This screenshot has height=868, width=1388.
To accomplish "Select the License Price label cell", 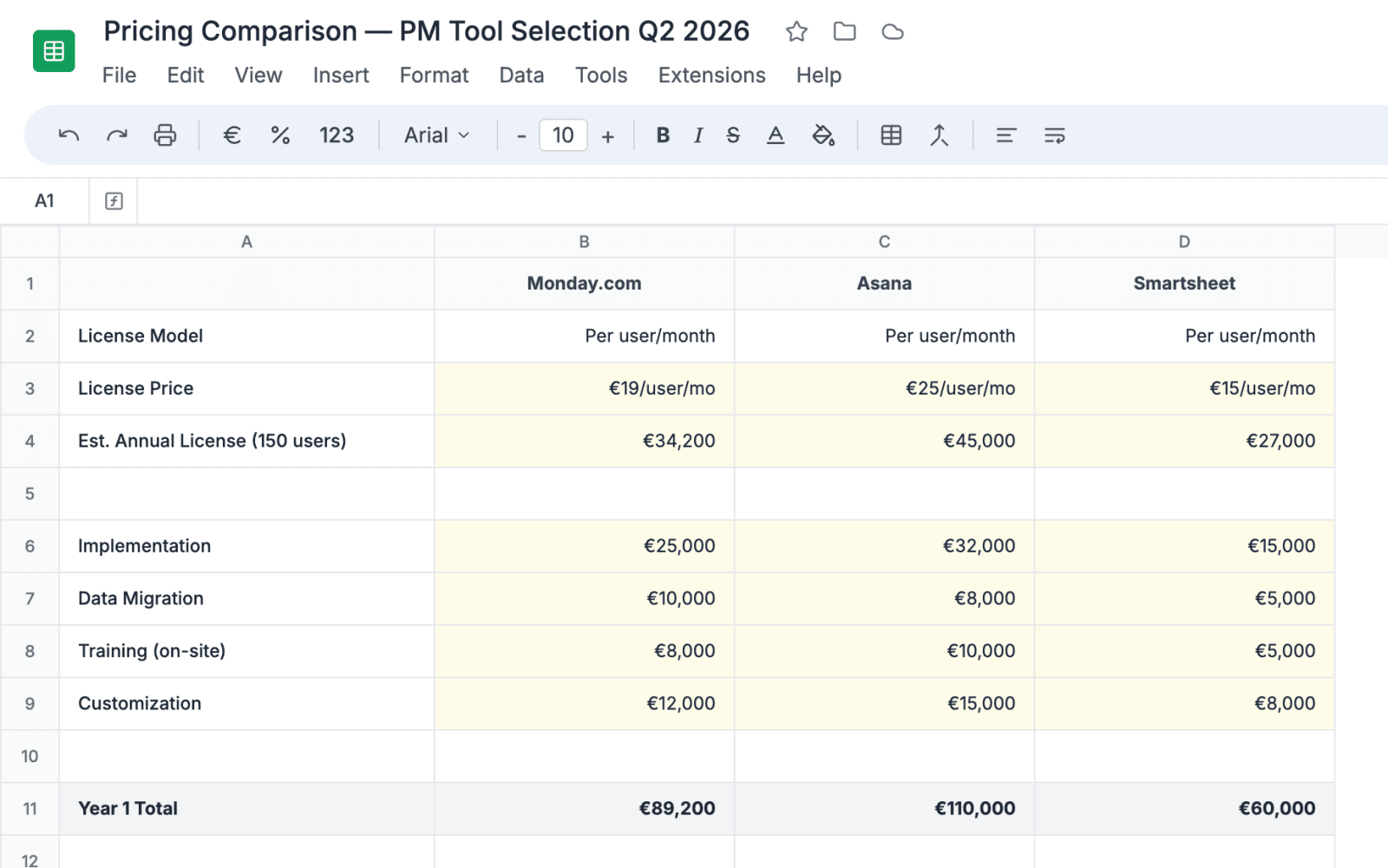I will point(246,388).
